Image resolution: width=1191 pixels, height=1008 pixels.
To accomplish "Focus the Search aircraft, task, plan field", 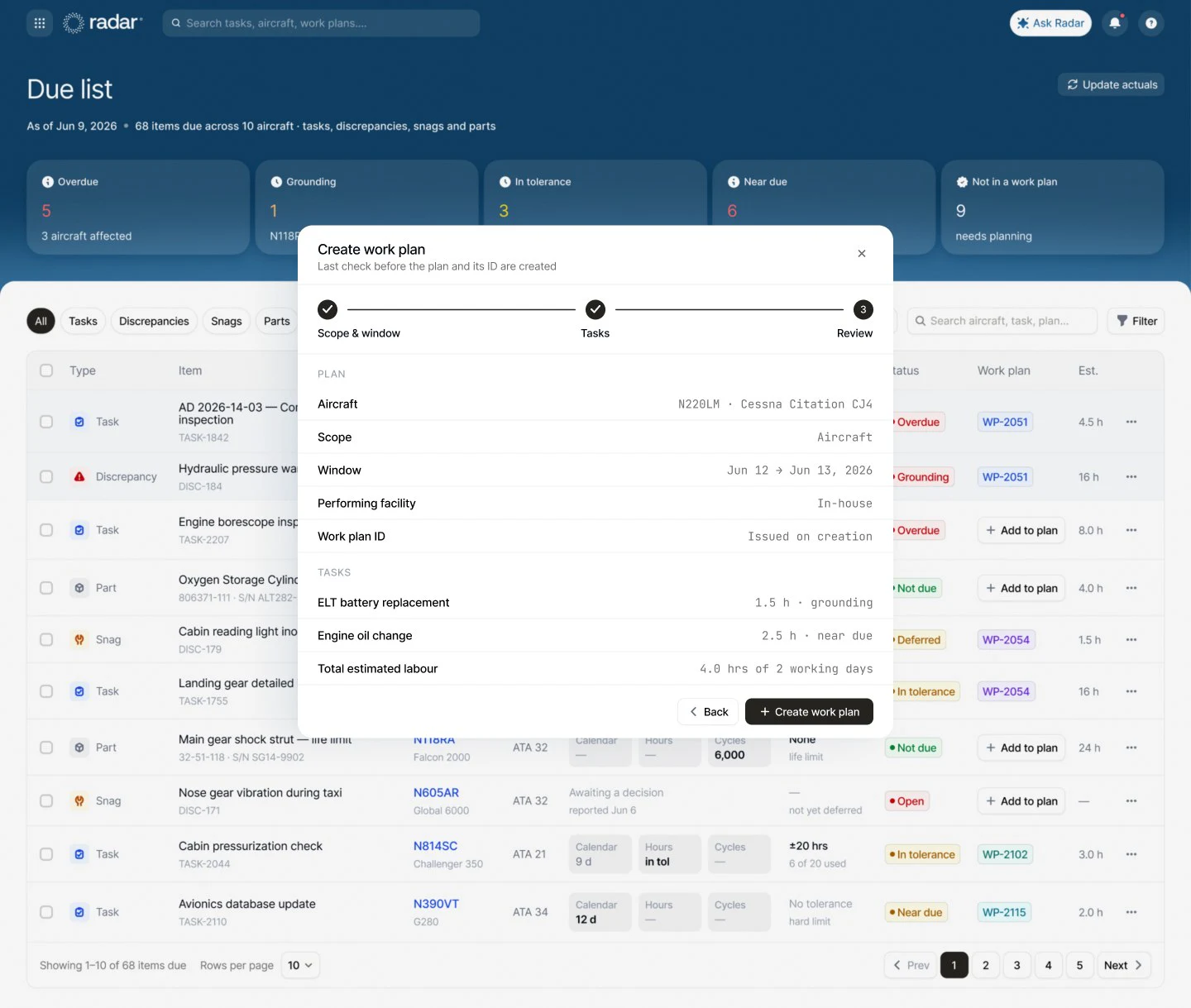I will [1002, 321].
